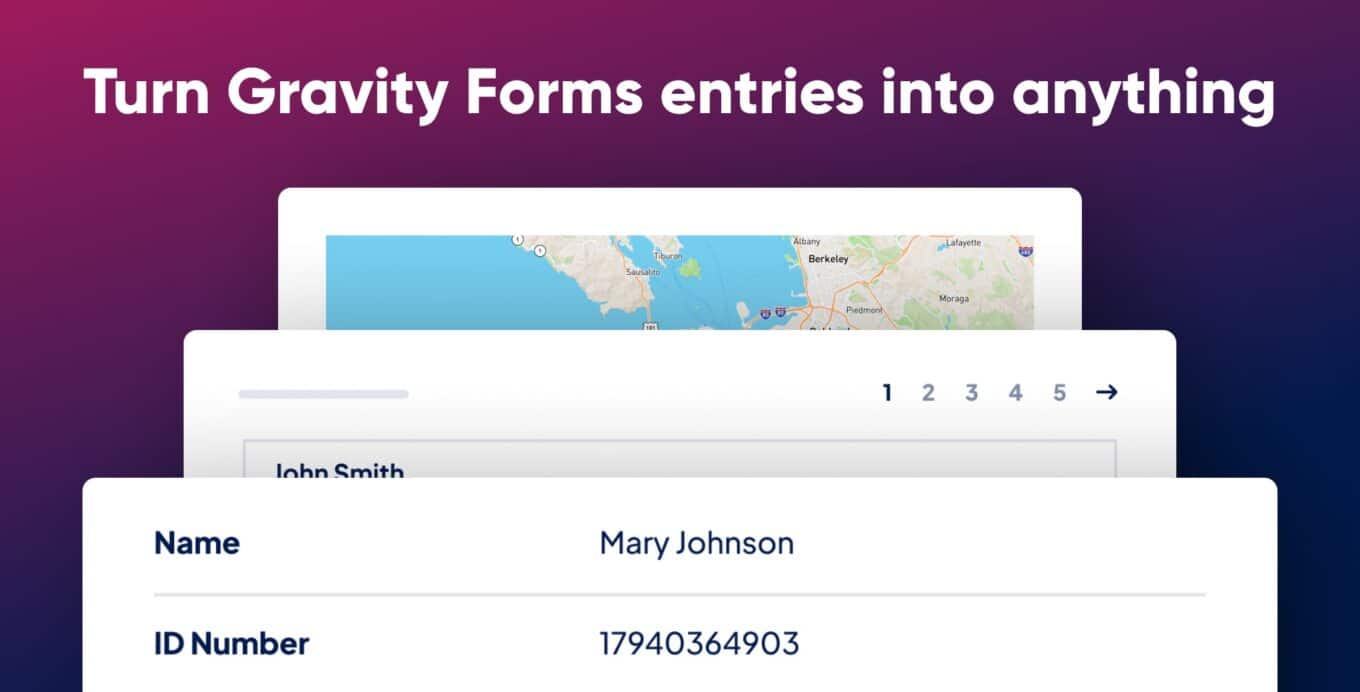Viewport: 1360px width, 692px height.
Task: Select the last page, page 5
Action: click(x=1060, y=392)
